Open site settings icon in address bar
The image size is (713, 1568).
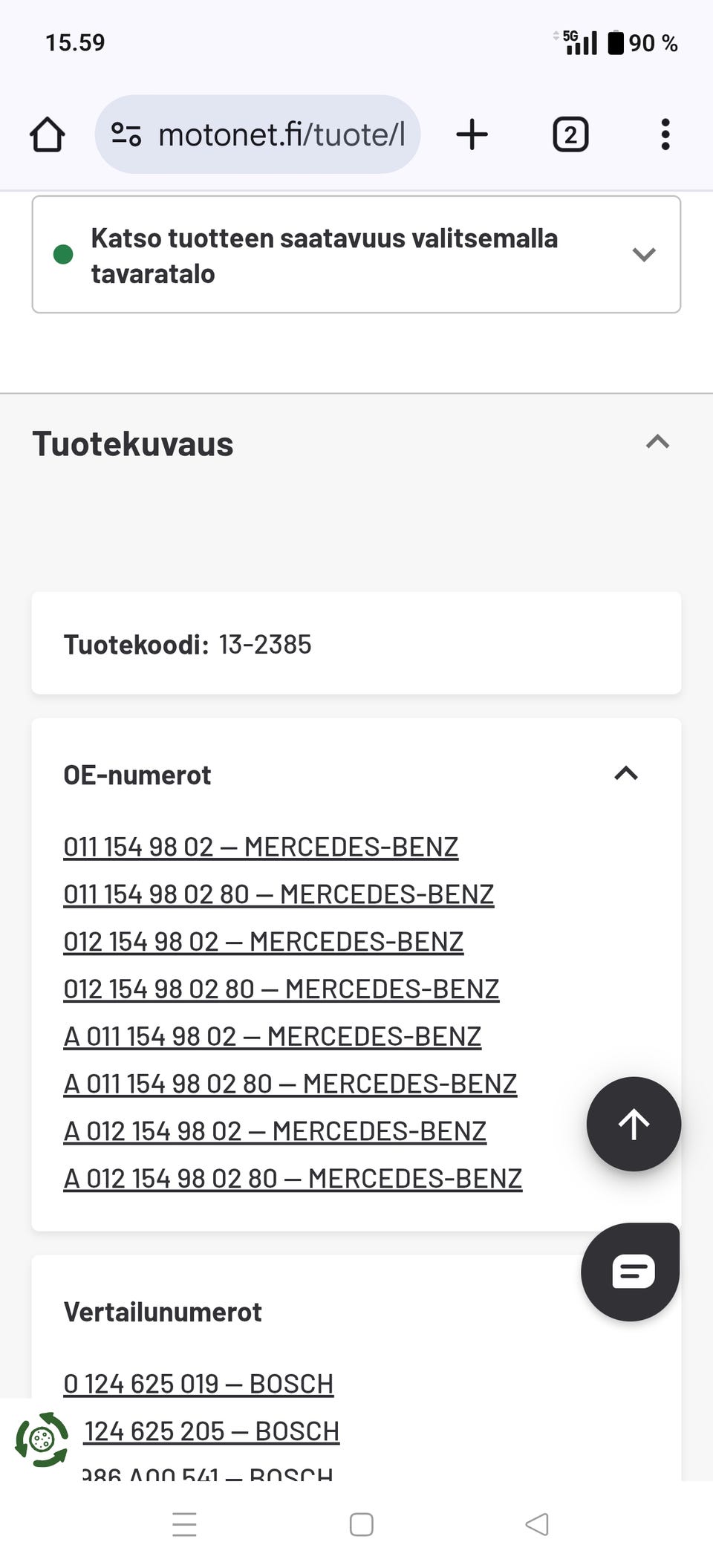pyautogui.click(x=126, y=135)
